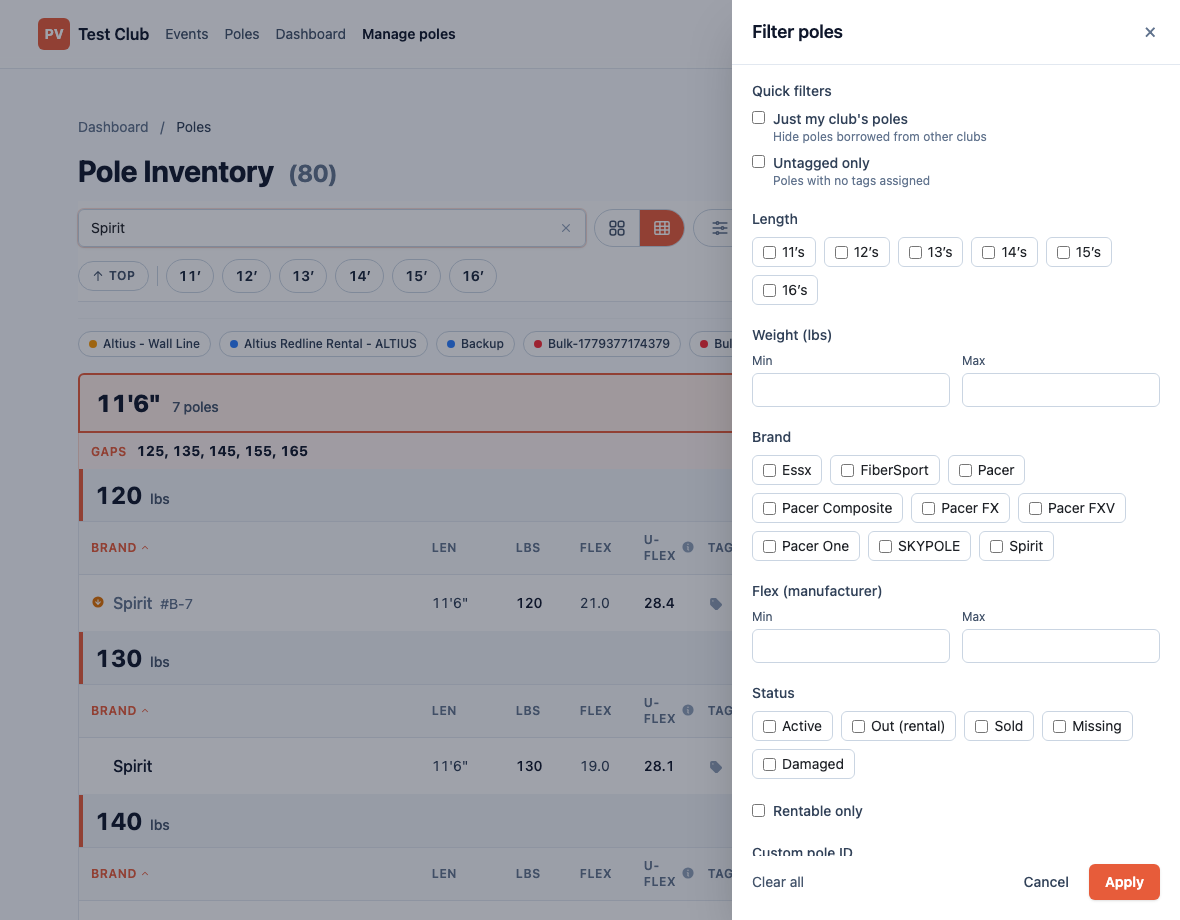Close the Filter poles panel
Image resolution: width=1180 pixels, height=920 pixels.
(1149, 32)
